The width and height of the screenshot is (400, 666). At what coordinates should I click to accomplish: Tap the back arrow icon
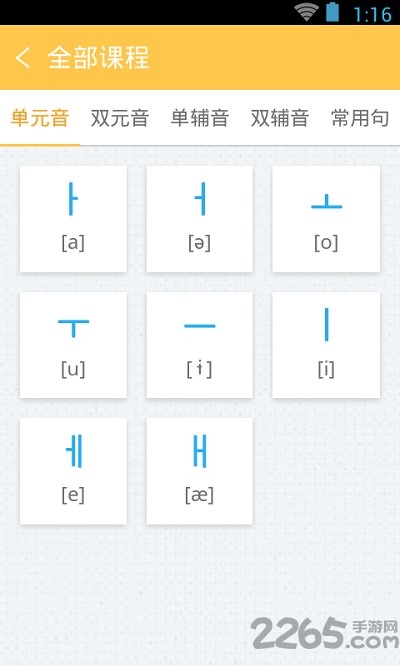point(23,57)
